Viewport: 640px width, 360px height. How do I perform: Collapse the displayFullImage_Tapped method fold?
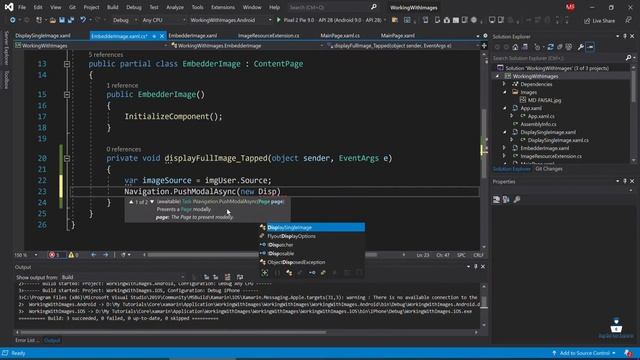[67, 158]
